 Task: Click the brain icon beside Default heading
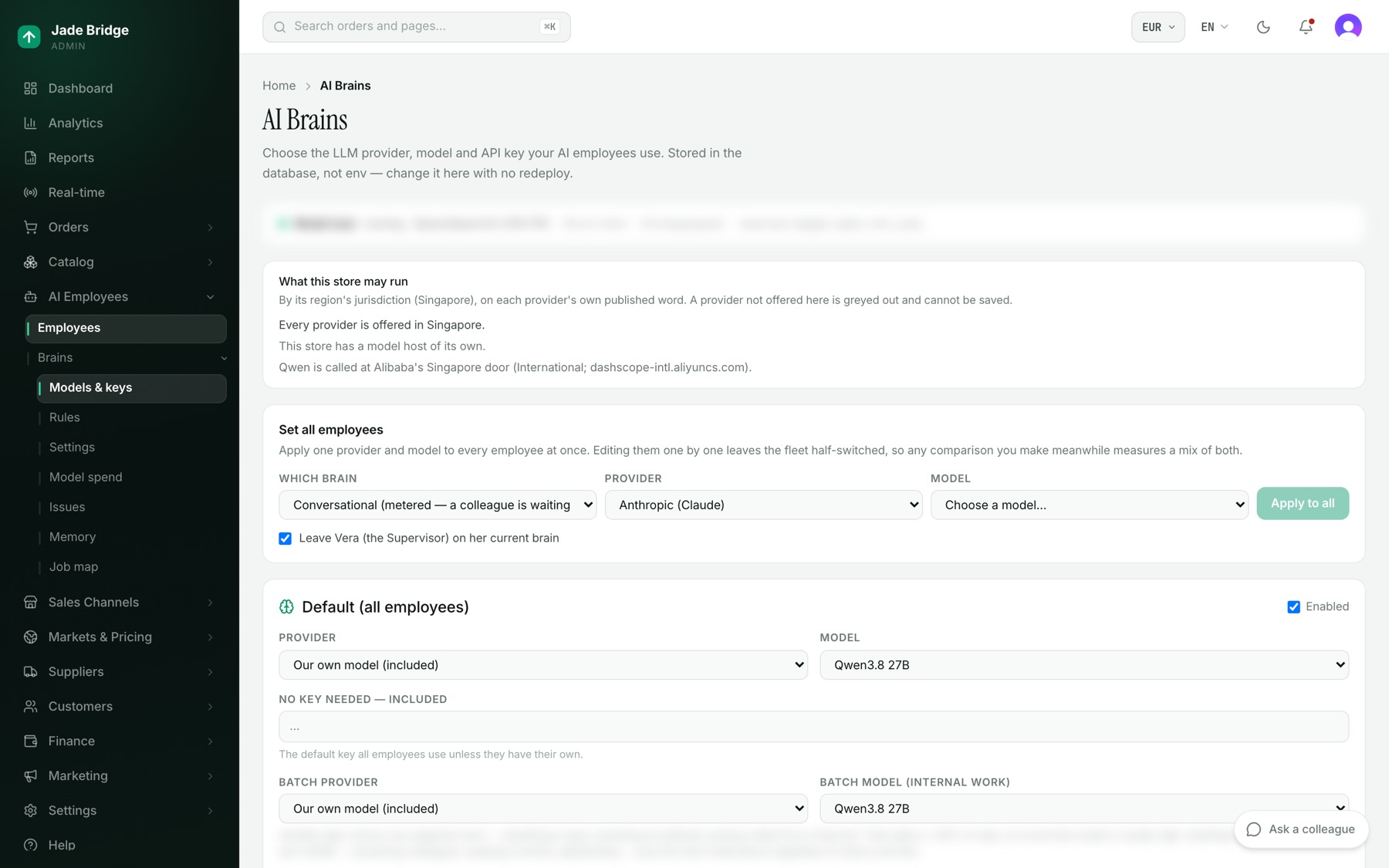pyautogui.click(x=286, y=607)
